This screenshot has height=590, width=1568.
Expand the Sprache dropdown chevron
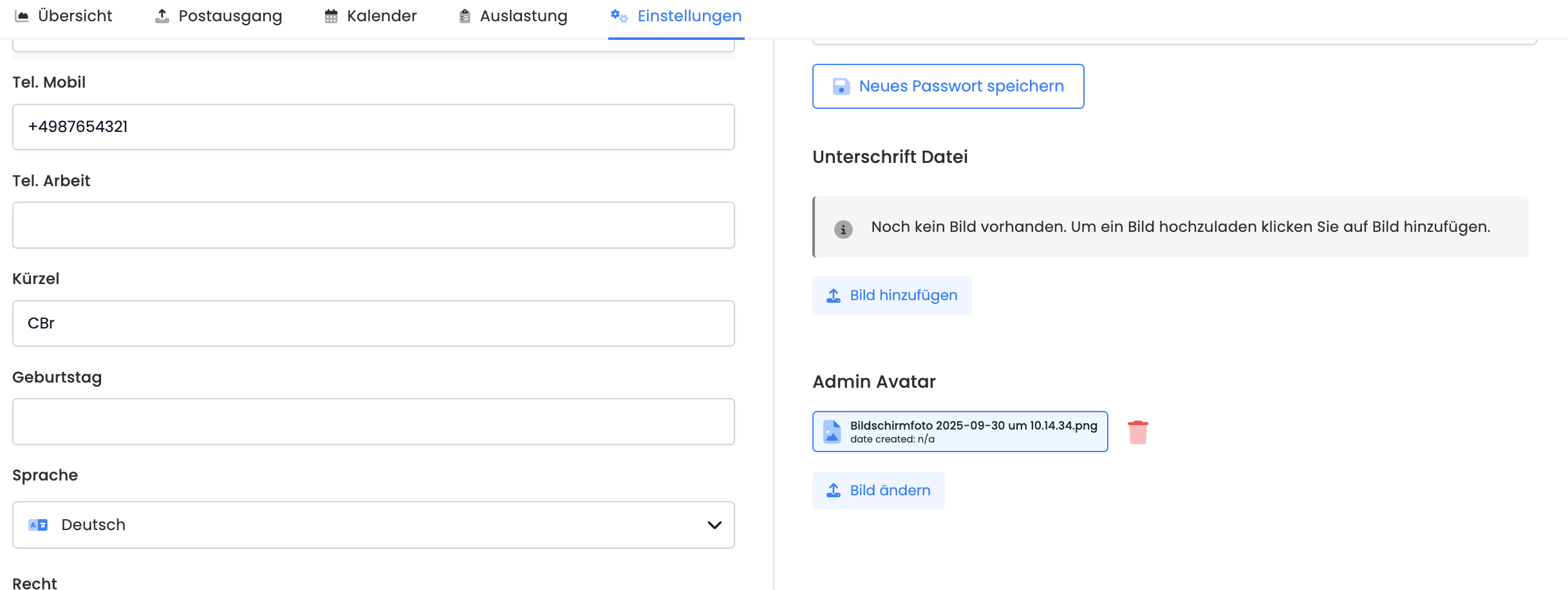pyautogui.click(x=714, y=525)
